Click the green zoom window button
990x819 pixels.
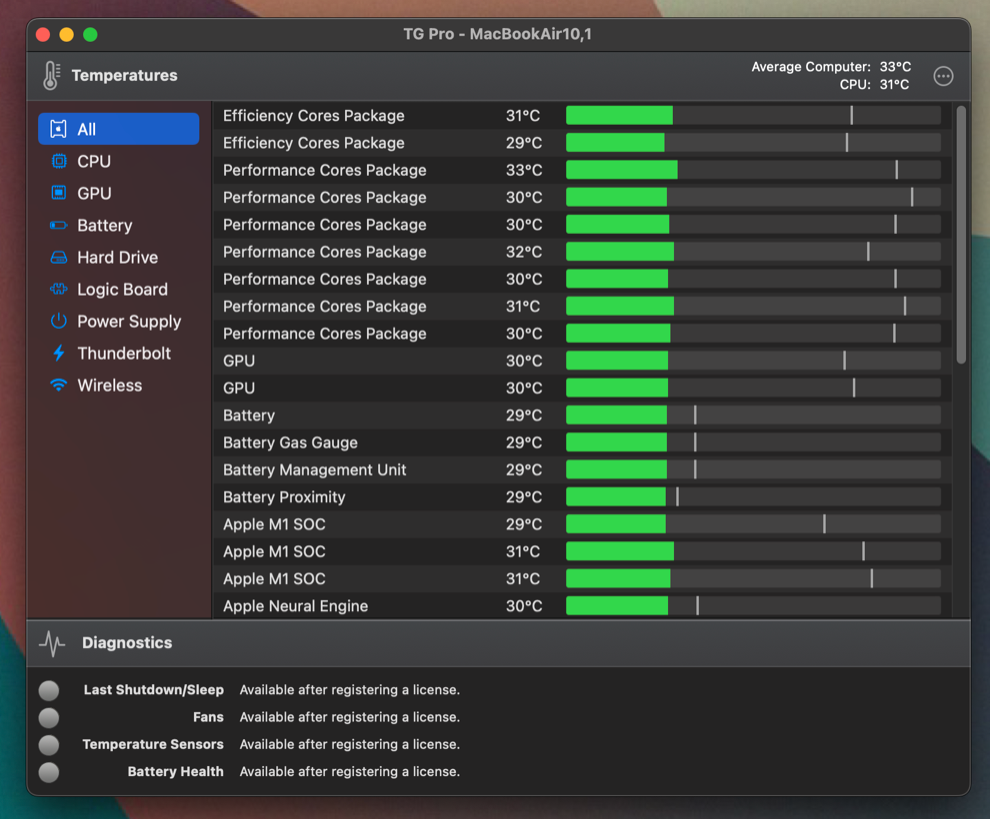tap(90, 34)
